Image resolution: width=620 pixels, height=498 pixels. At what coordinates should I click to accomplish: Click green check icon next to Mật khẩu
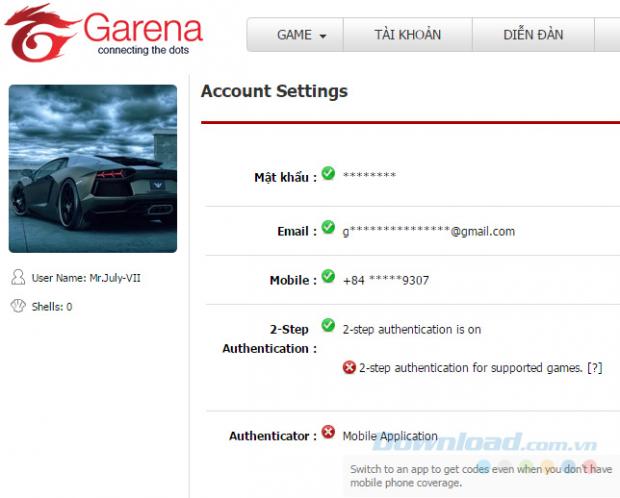pyautogui.click(x=328, y=174)
